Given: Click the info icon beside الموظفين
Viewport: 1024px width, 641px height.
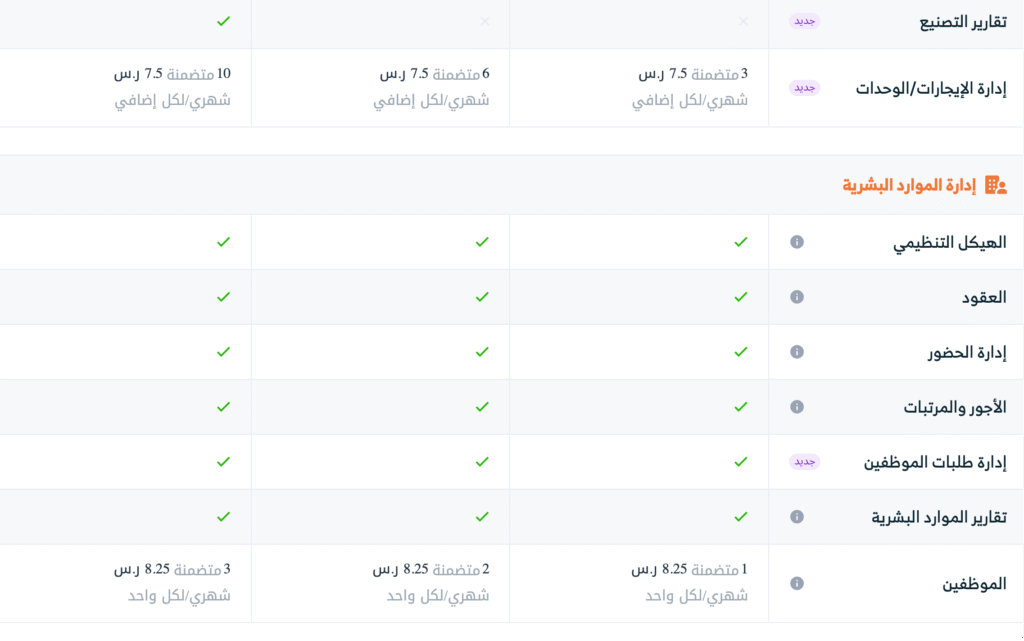Looking at the screenshot, I should (x=797, y=583).
